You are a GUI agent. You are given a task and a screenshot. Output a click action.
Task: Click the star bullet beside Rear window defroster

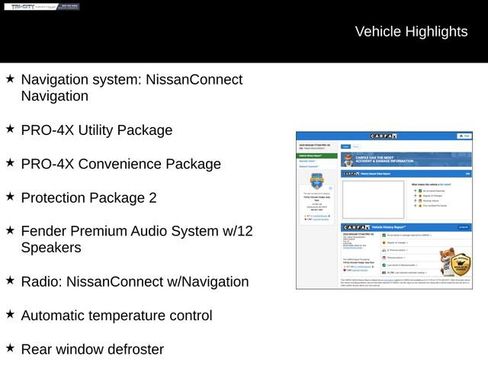coord(10,348)
